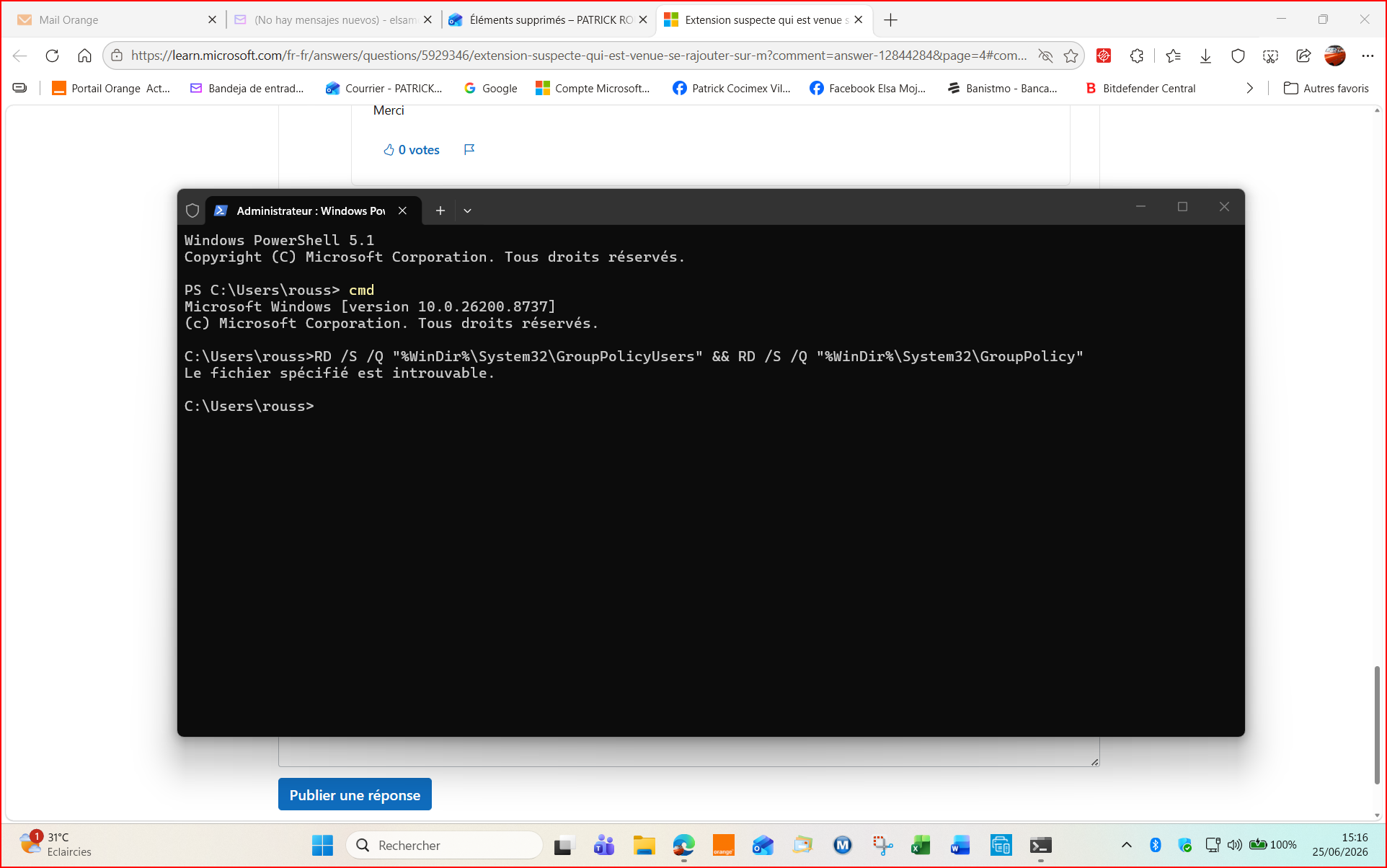Open new PowerShell tab plus icon
This screenshot has width=1387, height=868.
440,211
